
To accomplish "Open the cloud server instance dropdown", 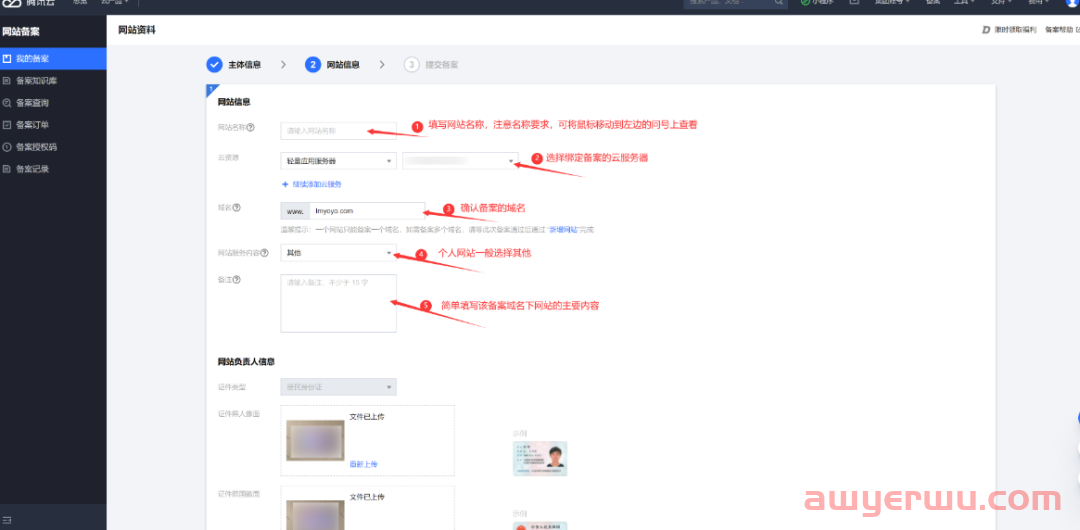I will (x=460, y=161).
